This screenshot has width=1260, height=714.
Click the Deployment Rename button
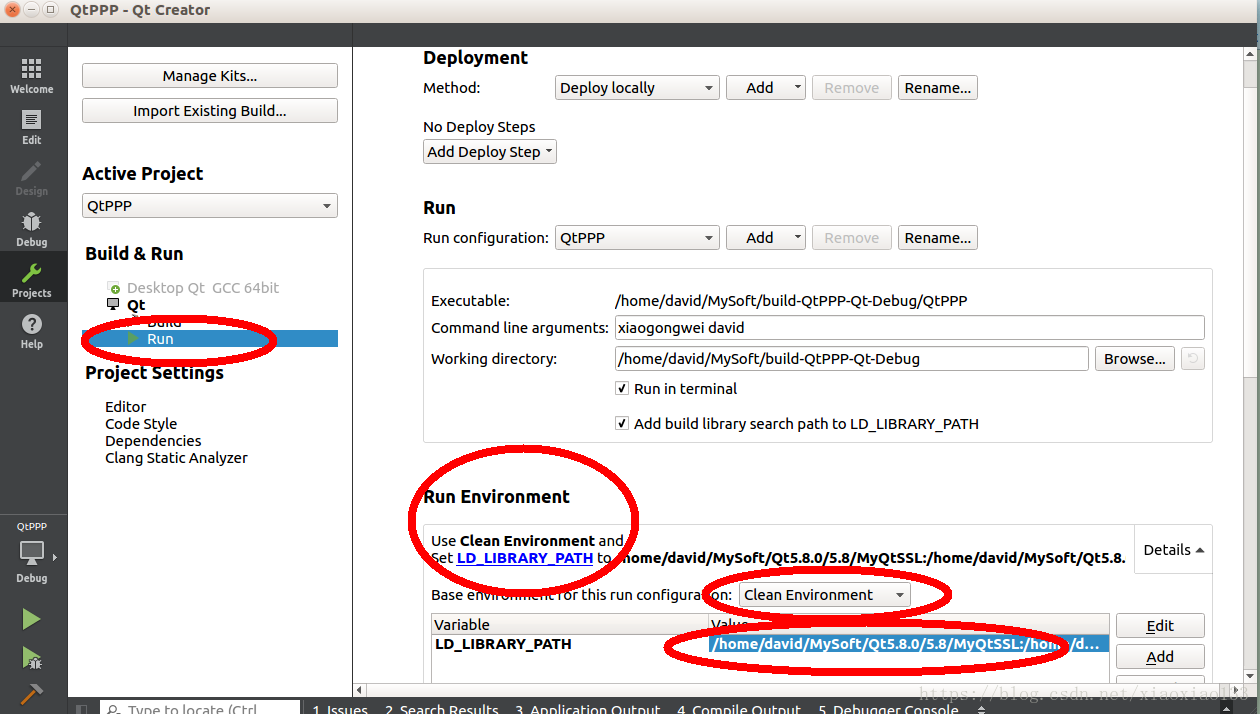(x=937, y=88)
